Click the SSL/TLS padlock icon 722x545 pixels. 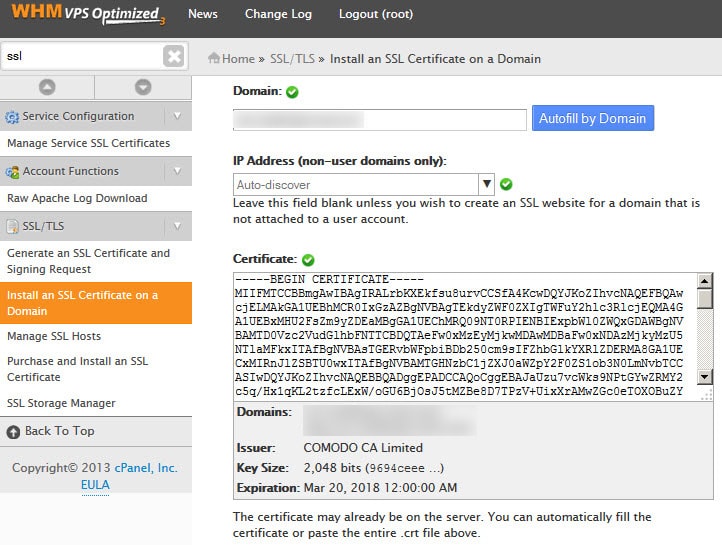tap(13, 227)
